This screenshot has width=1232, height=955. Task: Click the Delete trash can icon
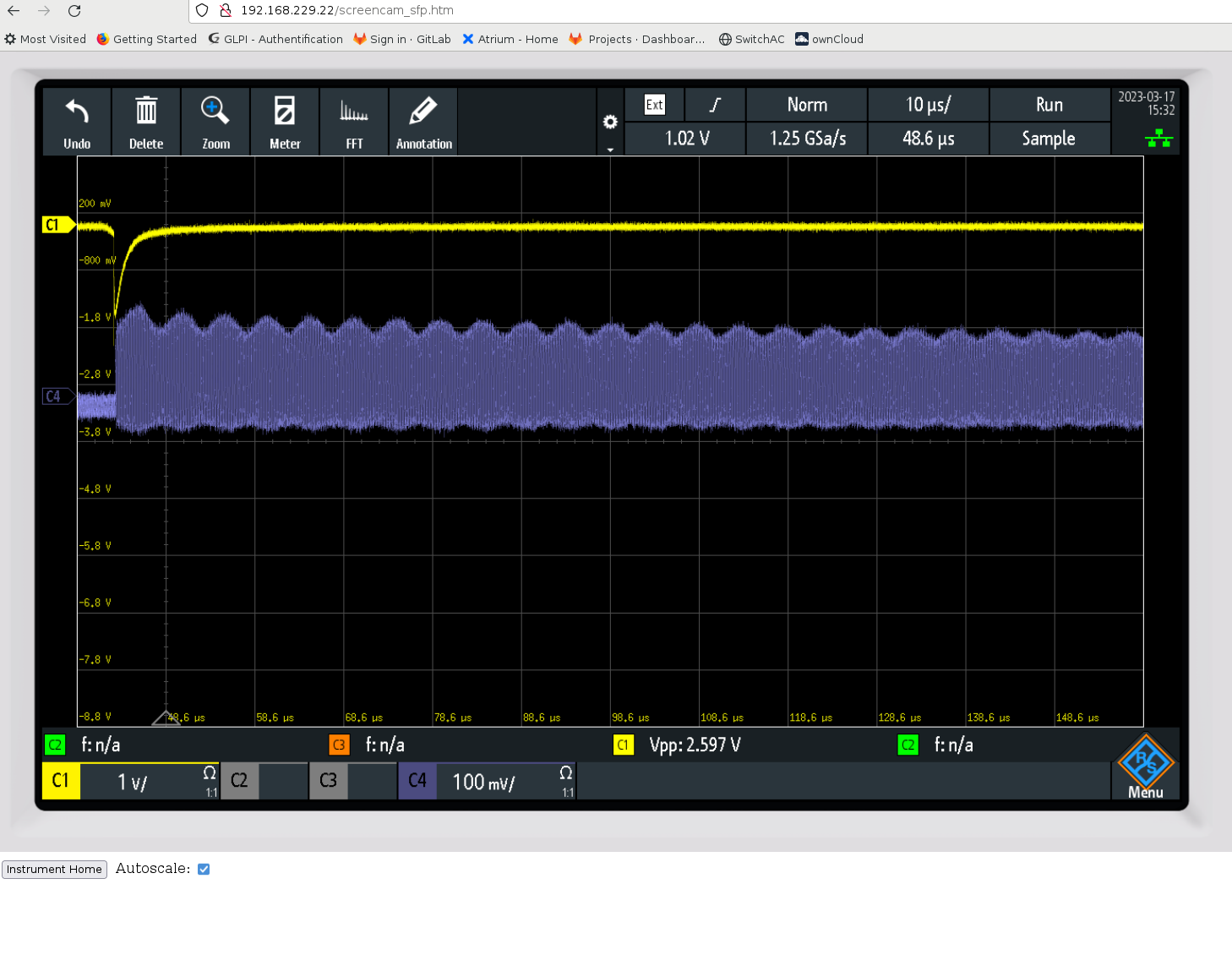(x=146, y=112)
